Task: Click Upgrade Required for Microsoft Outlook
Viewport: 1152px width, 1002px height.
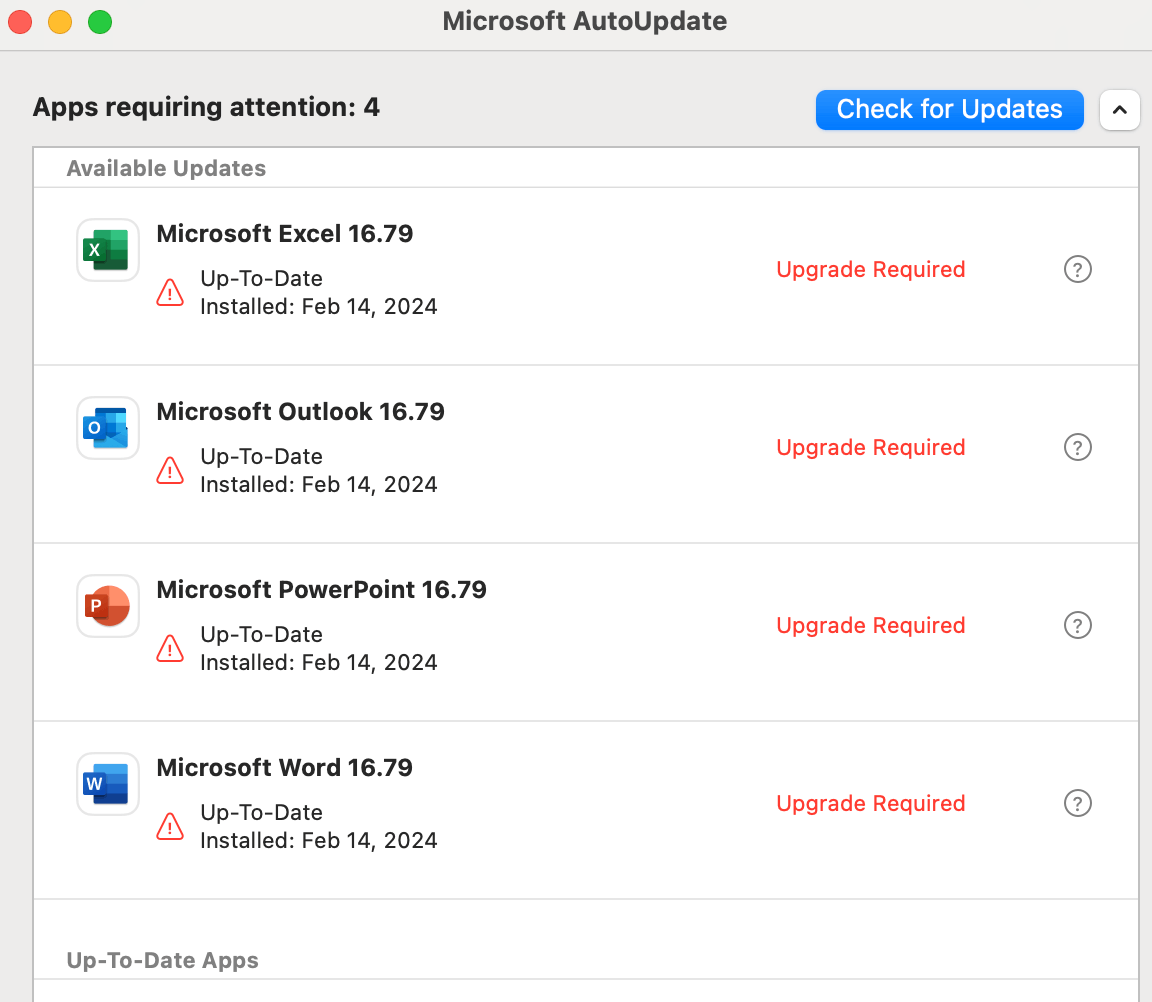Action: pyautogui.click(x=871, y=447)
